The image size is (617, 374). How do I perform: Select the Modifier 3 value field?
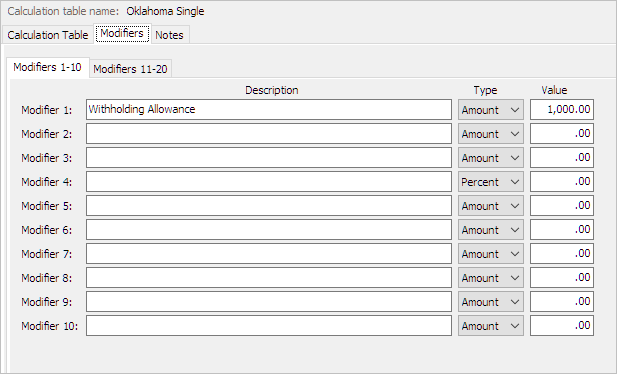click(x=562, y=157)
